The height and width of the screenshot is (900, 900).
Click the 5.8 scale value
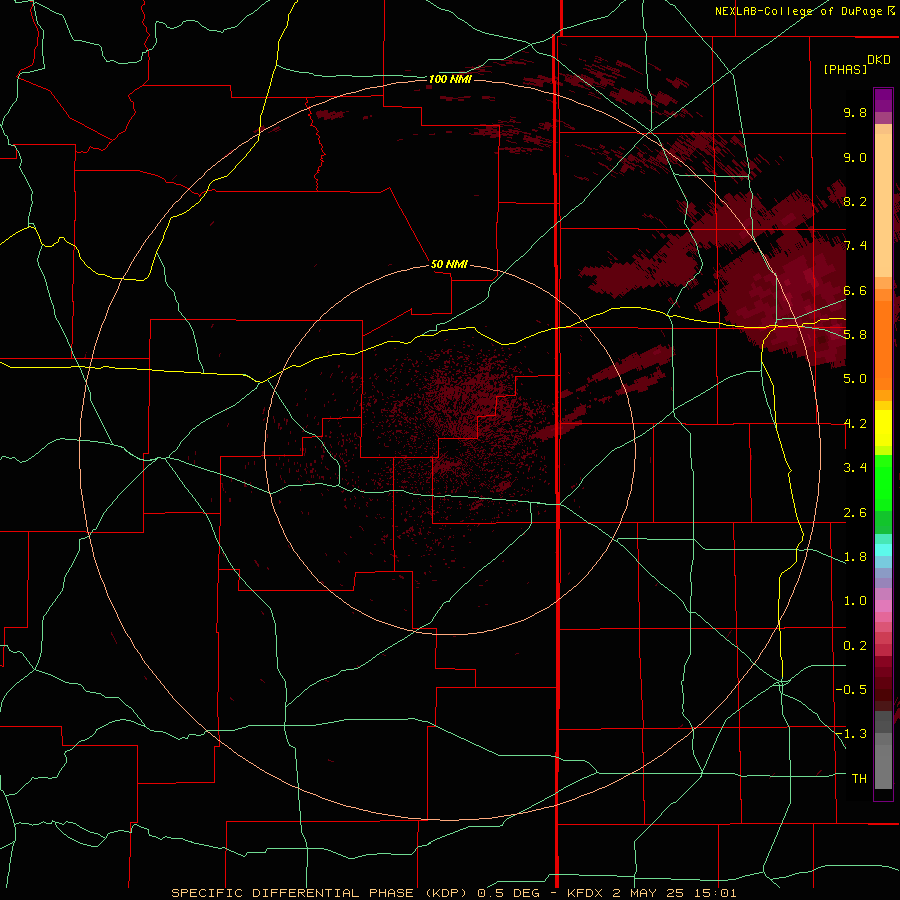coord(855,335)
